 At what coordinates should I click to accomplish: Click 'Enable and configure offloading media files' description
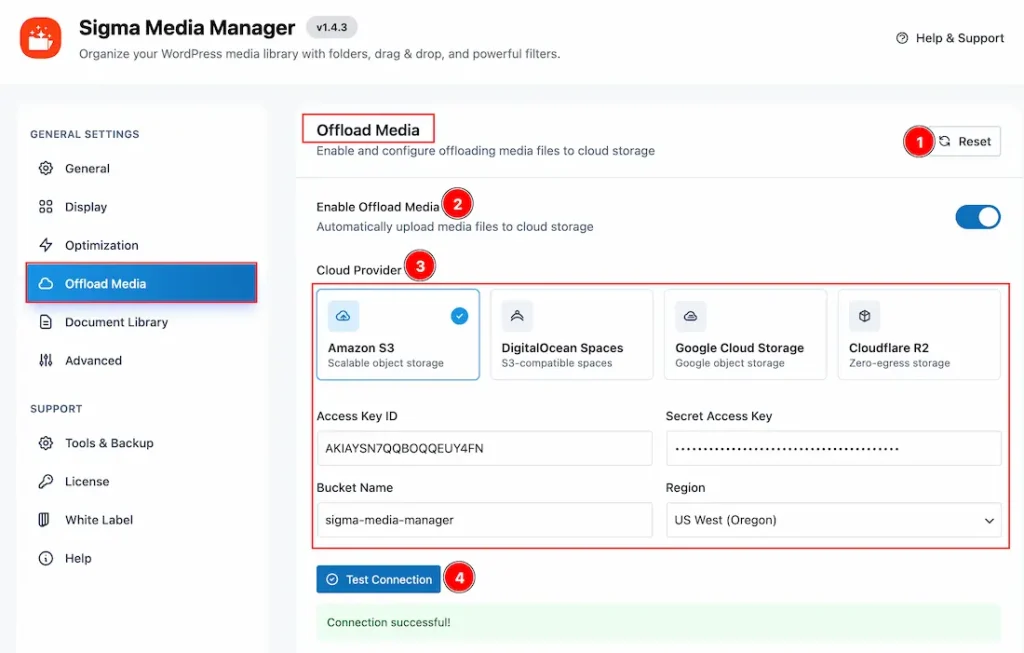tap(485, 151)
